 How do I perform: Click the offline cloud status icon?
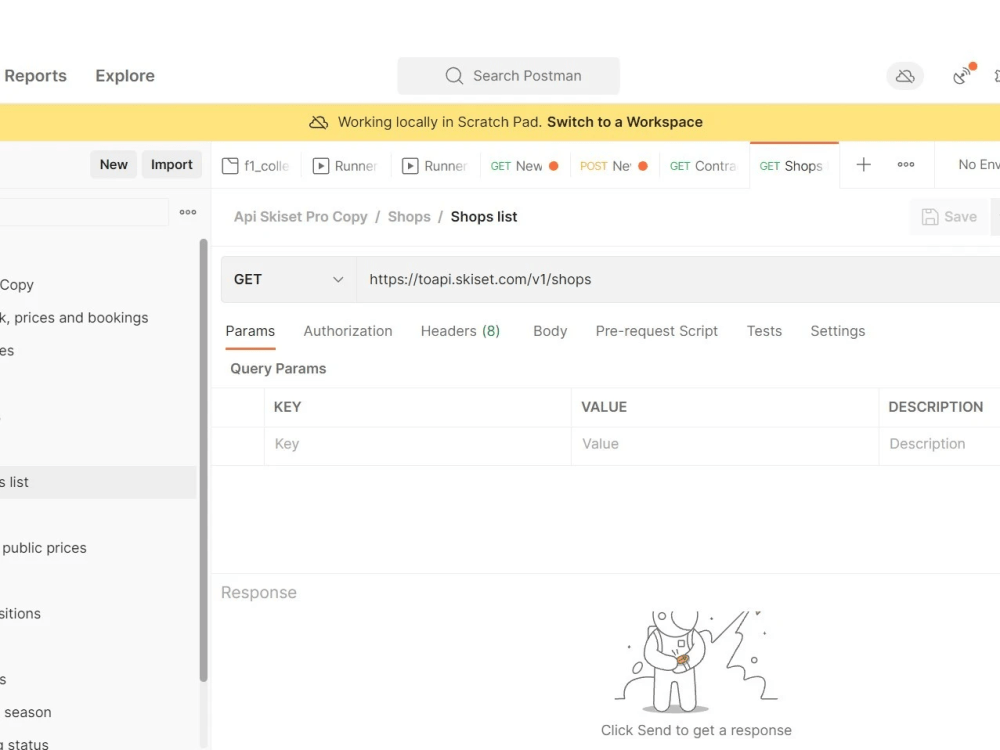(x=905, y=75)
